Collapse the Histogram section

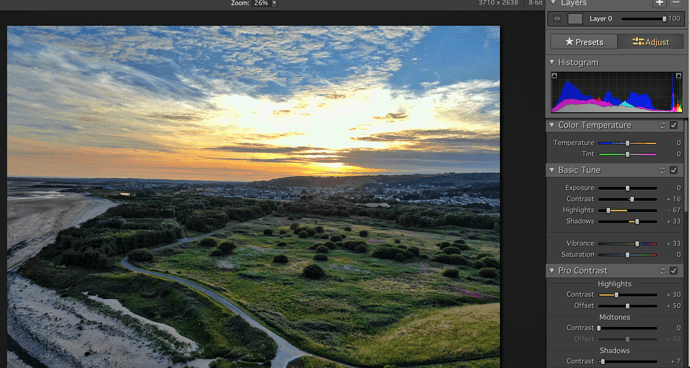[x=552, y=62]
